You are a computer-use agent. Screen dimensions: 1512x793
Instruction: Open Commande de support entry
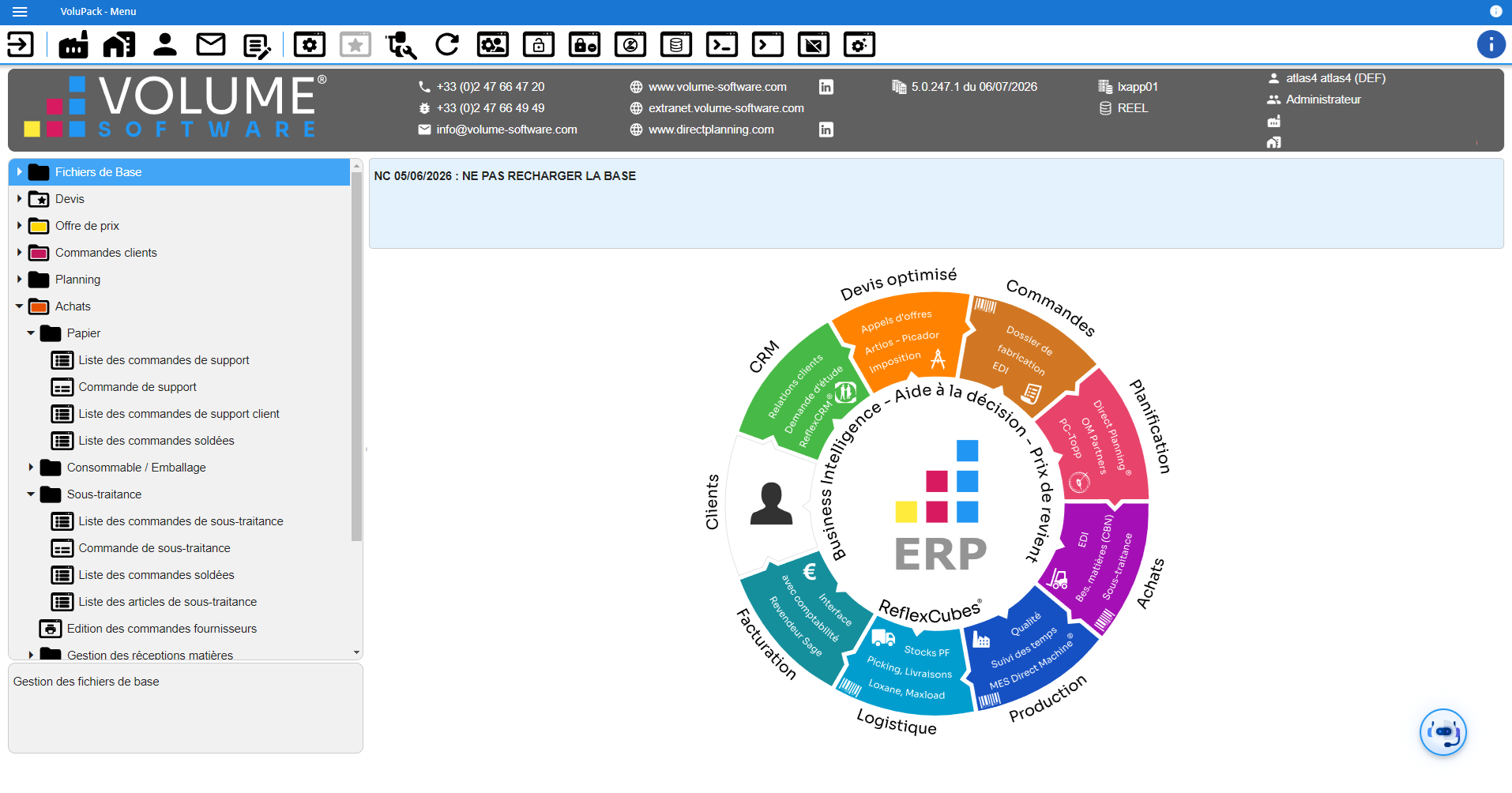click(137, 387)
